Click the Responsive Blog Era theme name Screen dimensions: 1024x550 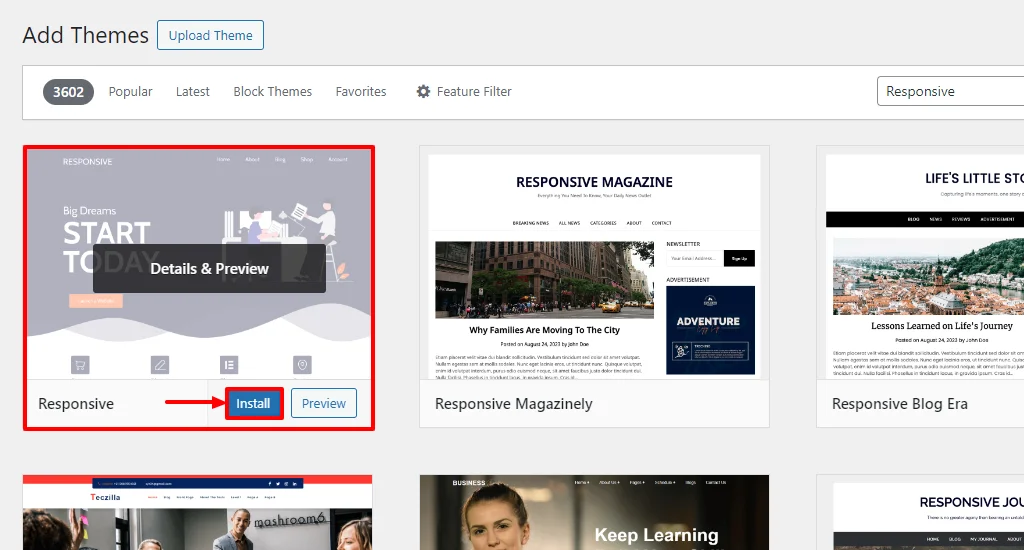[x=900, y=404]
